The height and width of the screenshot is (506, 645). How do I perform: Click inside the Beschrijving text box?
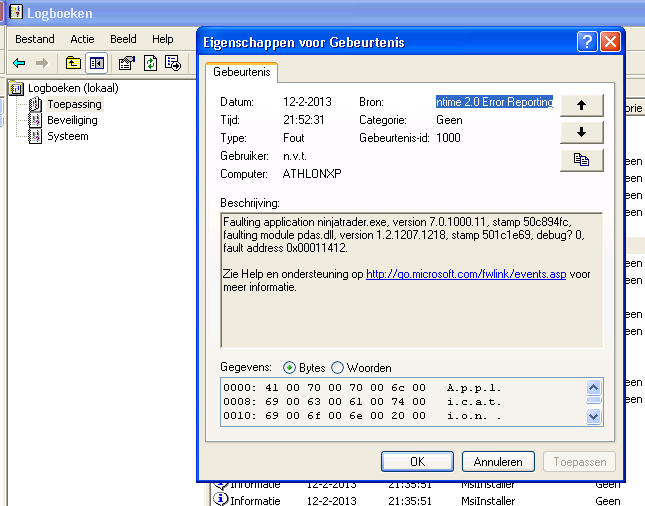coord(412,280)
